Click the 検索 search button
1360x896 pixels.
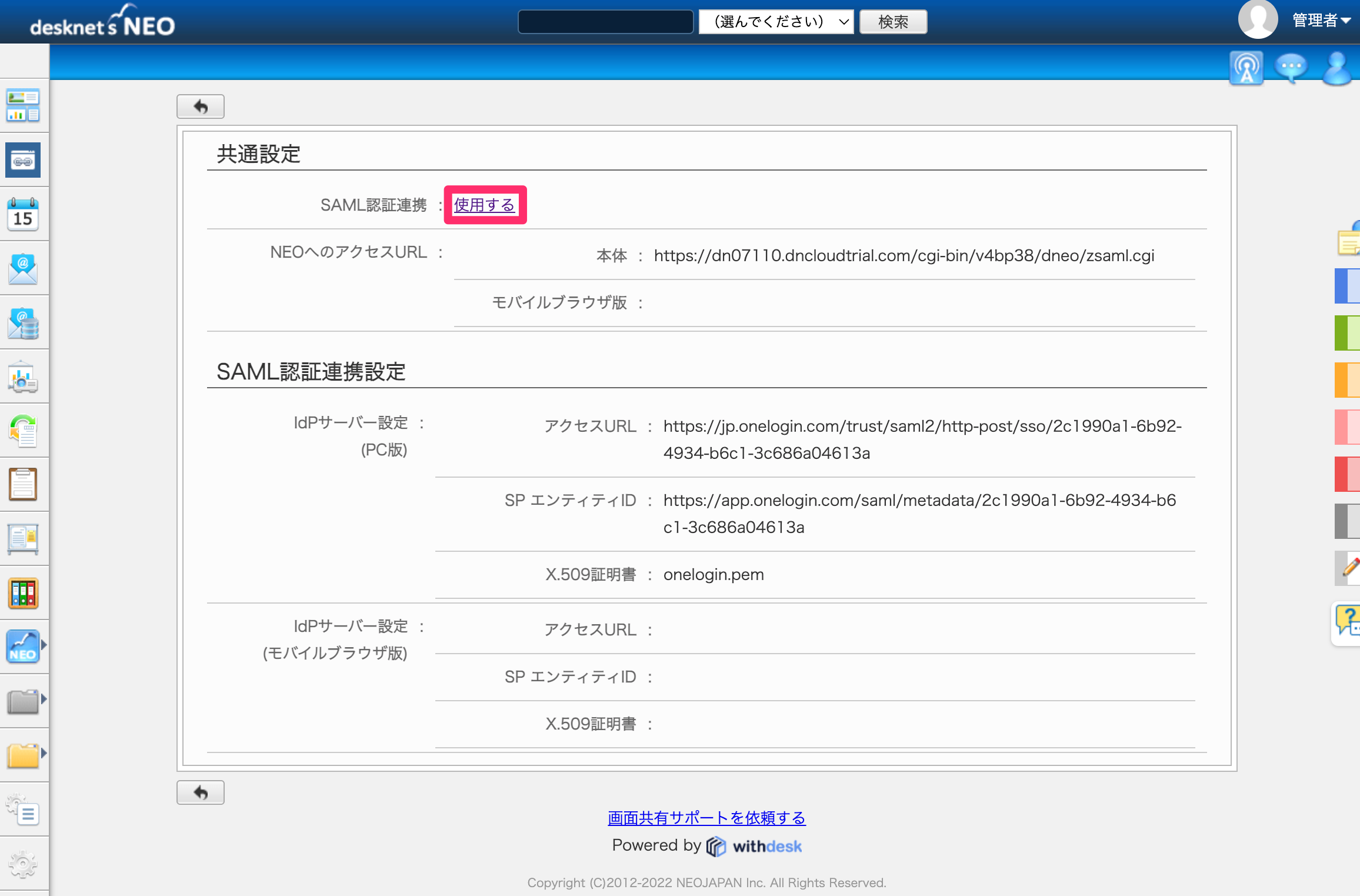pos(893,22)
